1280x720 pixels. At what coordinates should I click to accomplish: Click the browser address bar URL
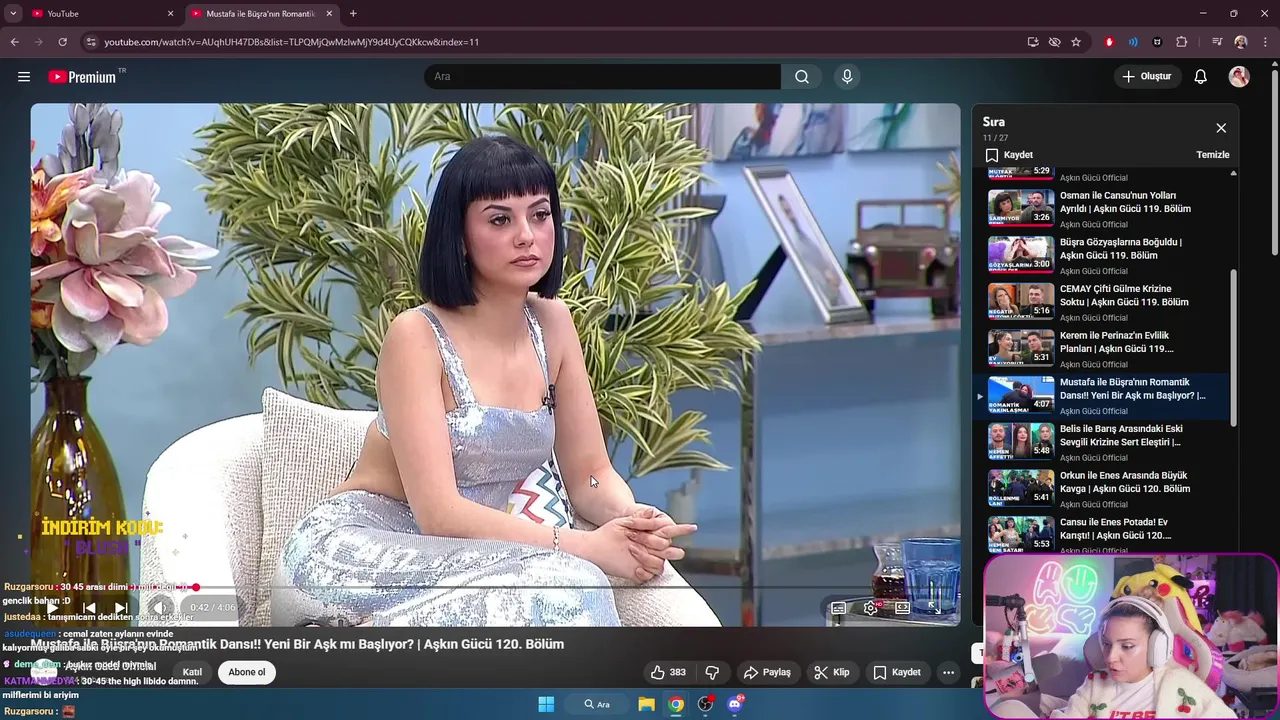click(291, 42)
